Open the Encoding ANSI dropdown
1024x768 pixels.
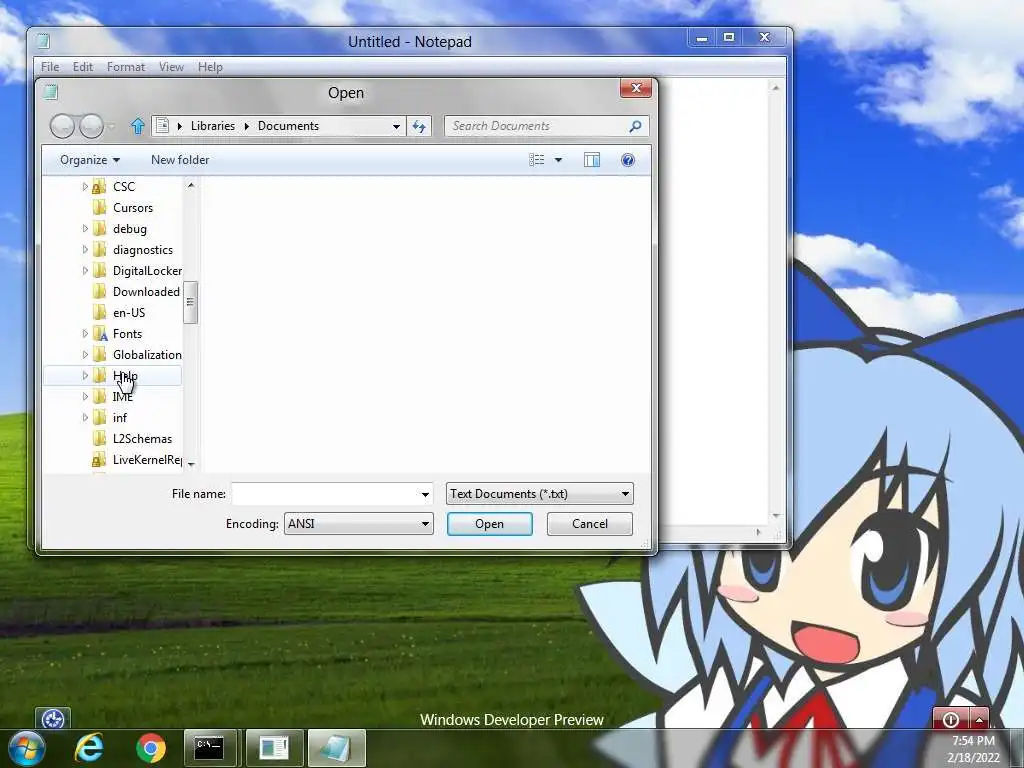(x=359, y=524)
